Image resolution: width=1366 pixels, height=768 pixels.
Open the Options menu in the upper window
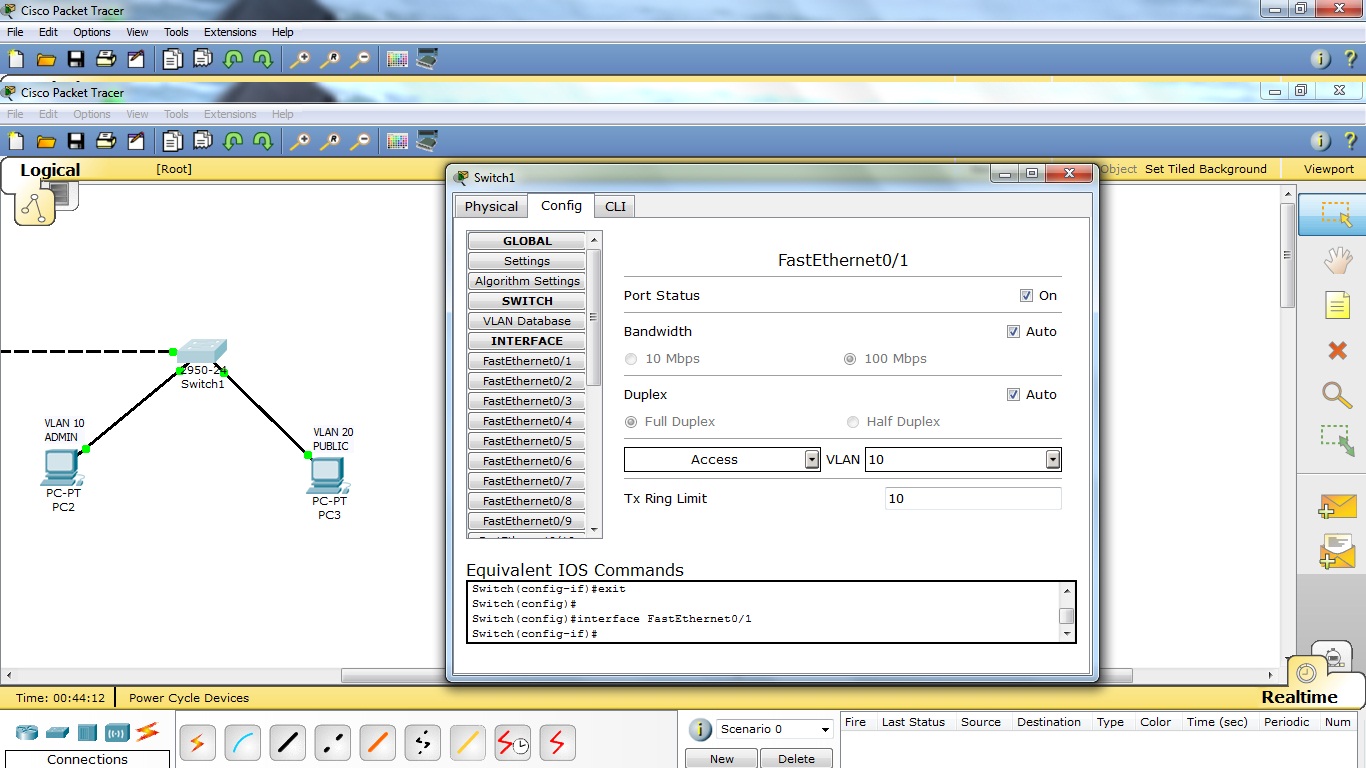(x=92, y=32)
